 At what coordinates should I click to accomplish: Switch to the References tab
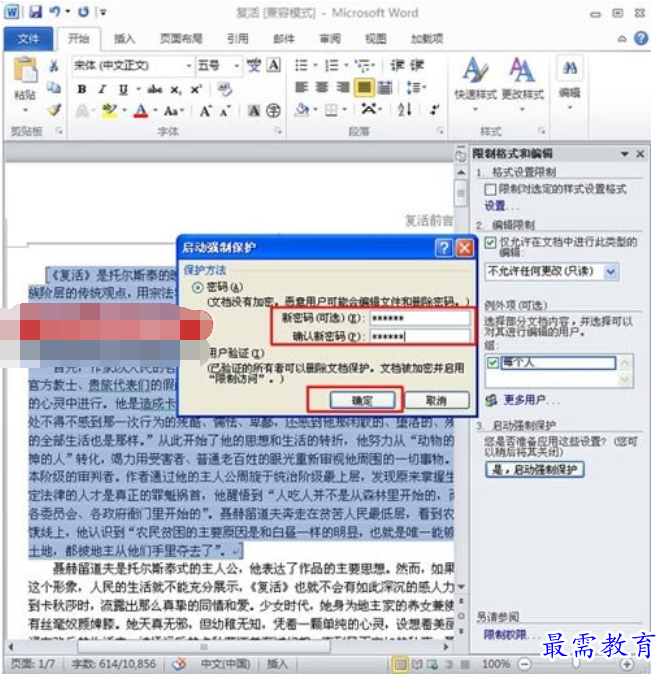point(237,39)
